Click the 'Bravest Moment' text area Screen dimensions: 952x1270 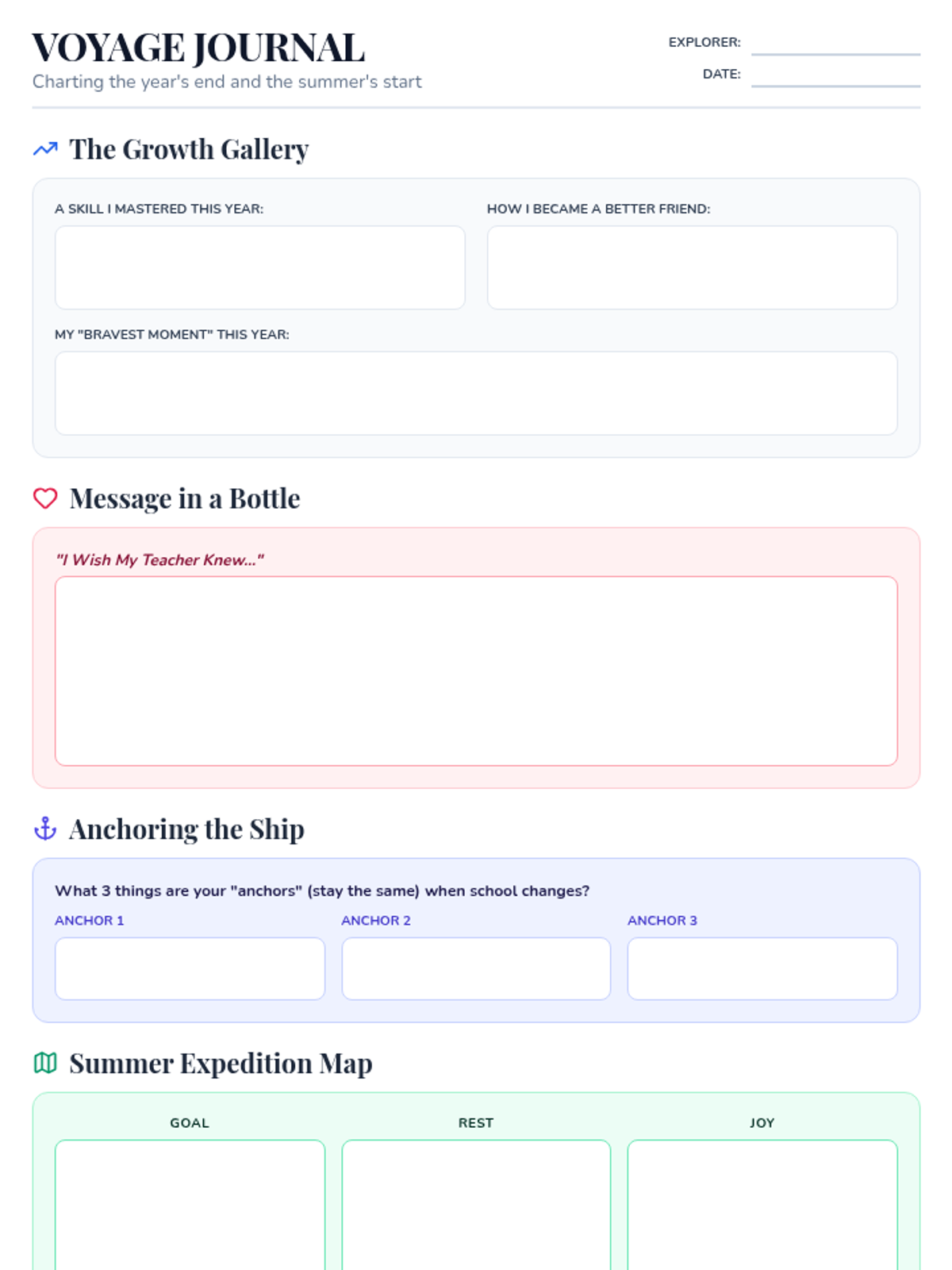476,393
